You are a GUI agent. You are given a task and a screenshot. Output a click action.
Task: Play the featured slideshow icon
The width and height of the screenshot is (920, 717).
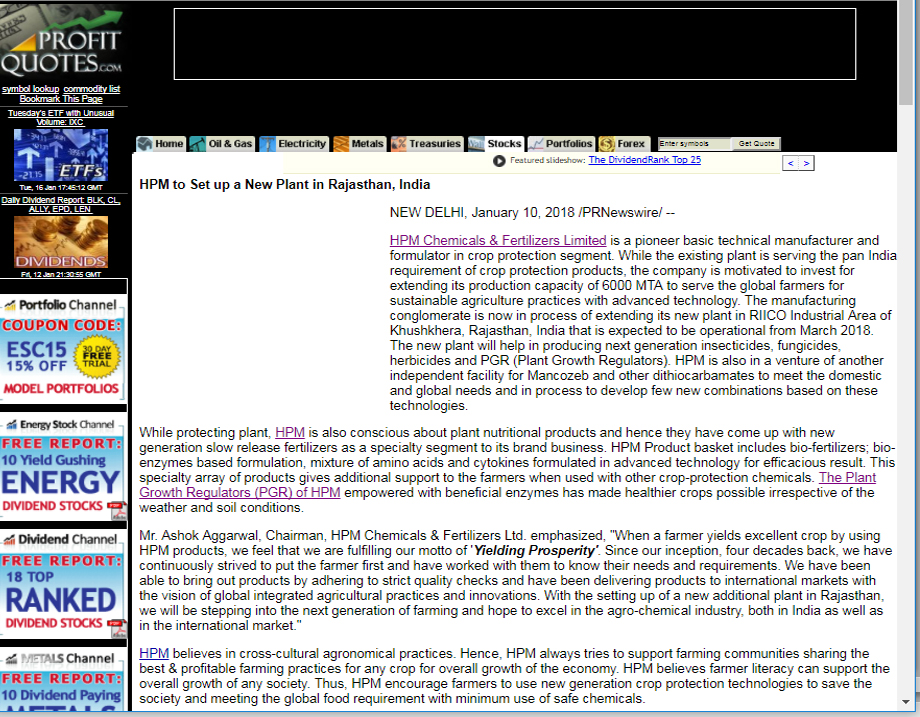click(499, 161)
